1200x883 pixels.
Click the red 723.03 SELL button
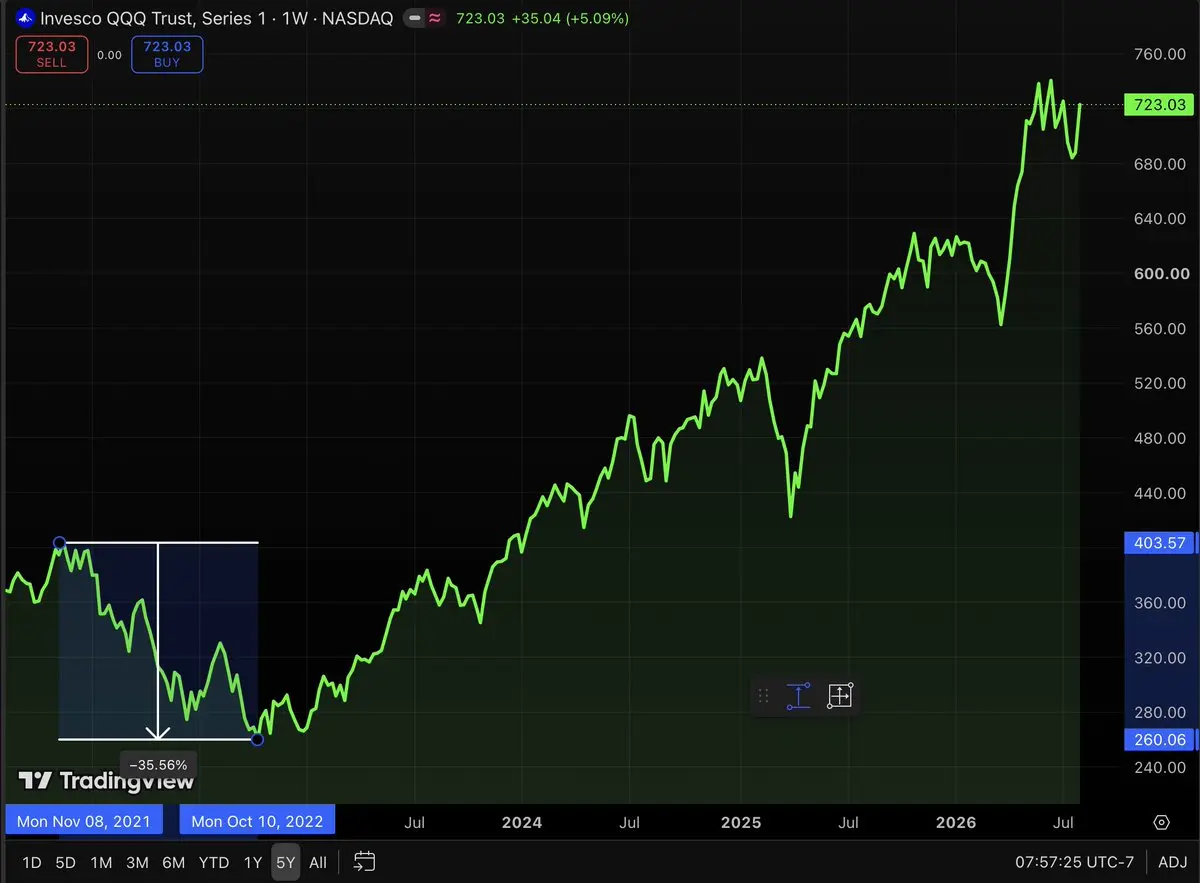[x=52, y=54]
